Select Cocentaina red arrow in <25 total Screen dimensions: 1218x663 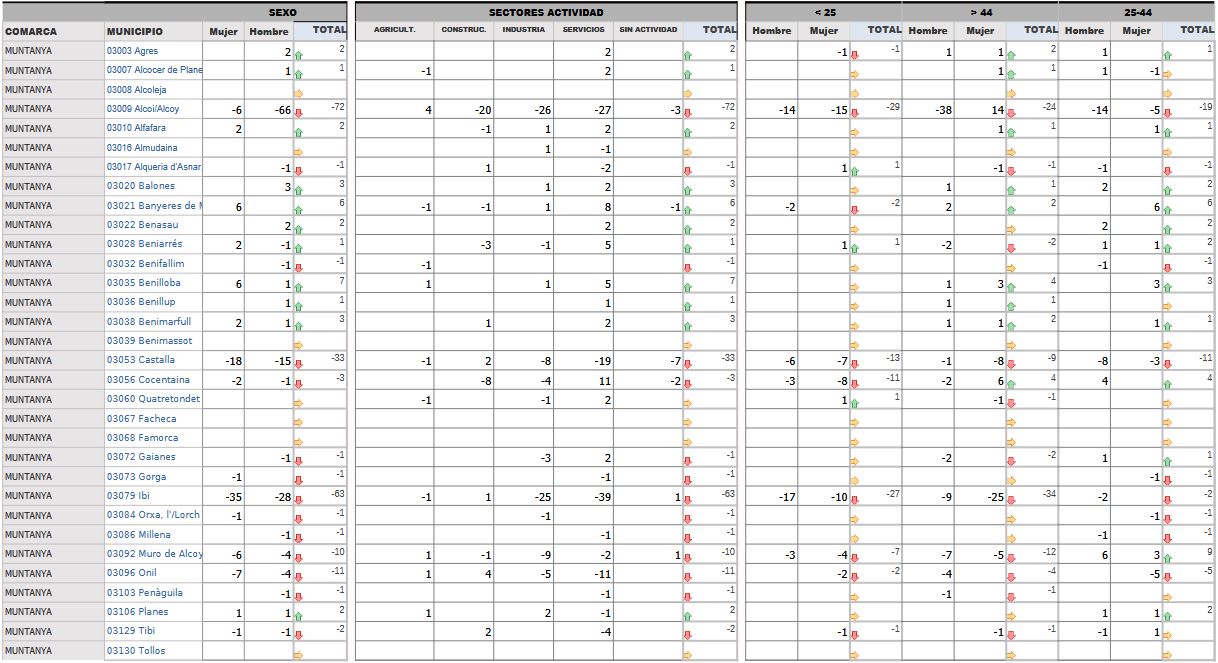click(855, 384)
